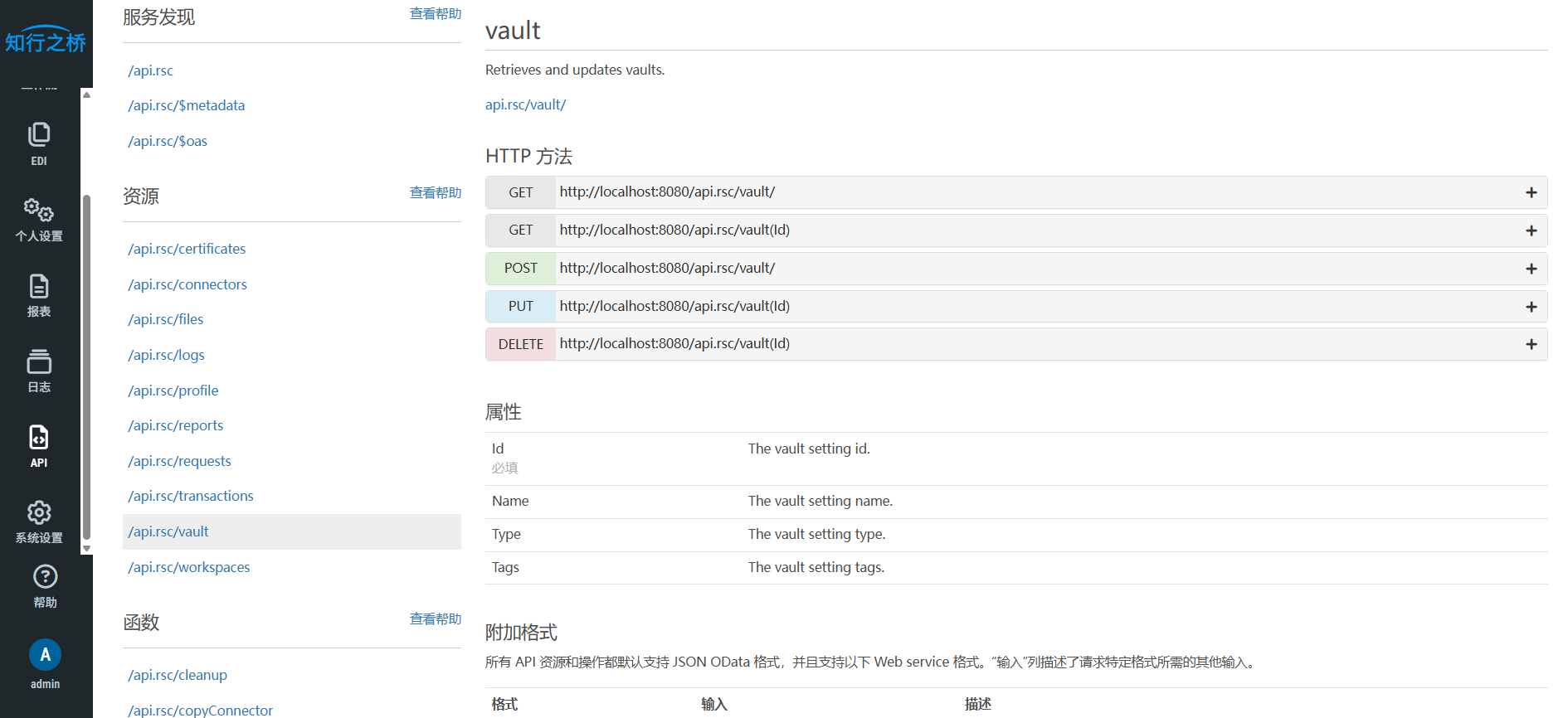The width and height of the screenshot is (1568, 718).
Task: Expand the GET vault/ method row
Action: pyautogui.click(x=1531, y=192)
